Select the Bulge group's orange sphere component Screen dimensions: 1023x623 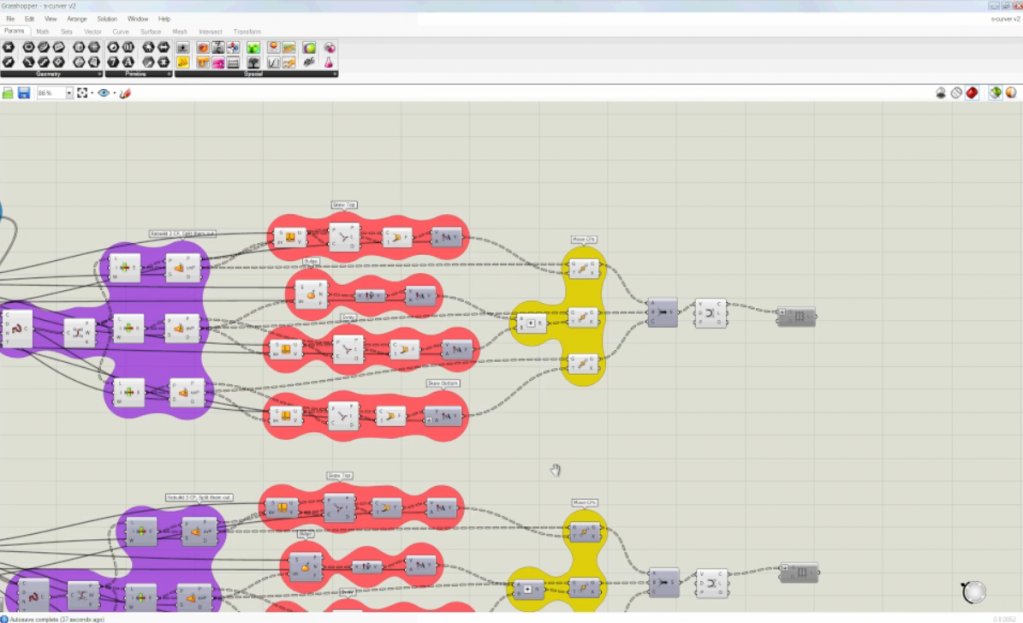(x=311, y=295)
